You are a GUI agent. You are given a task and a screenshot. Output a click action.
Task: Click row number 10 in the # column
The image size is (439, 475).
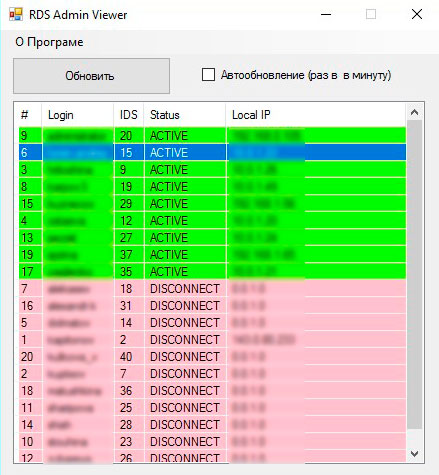(x=27, y=442)
